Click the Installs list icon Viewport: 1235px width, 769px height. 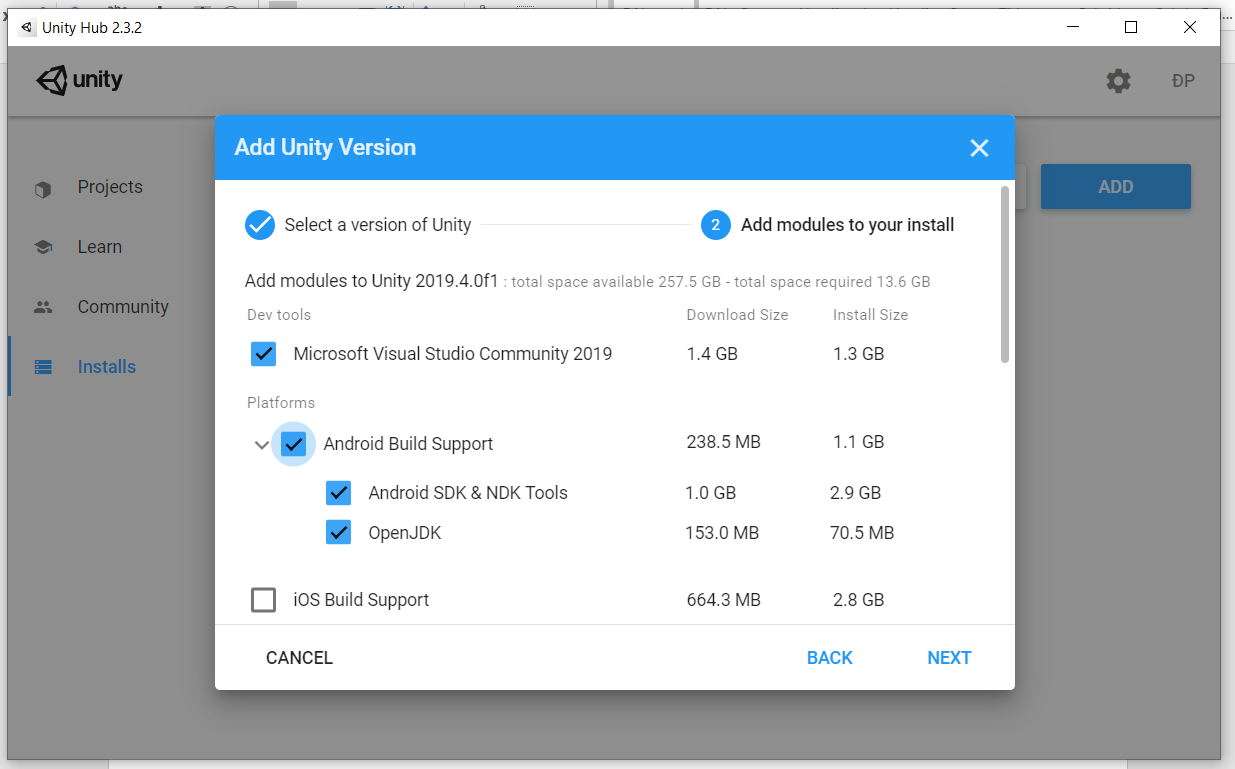pos(43,367)
